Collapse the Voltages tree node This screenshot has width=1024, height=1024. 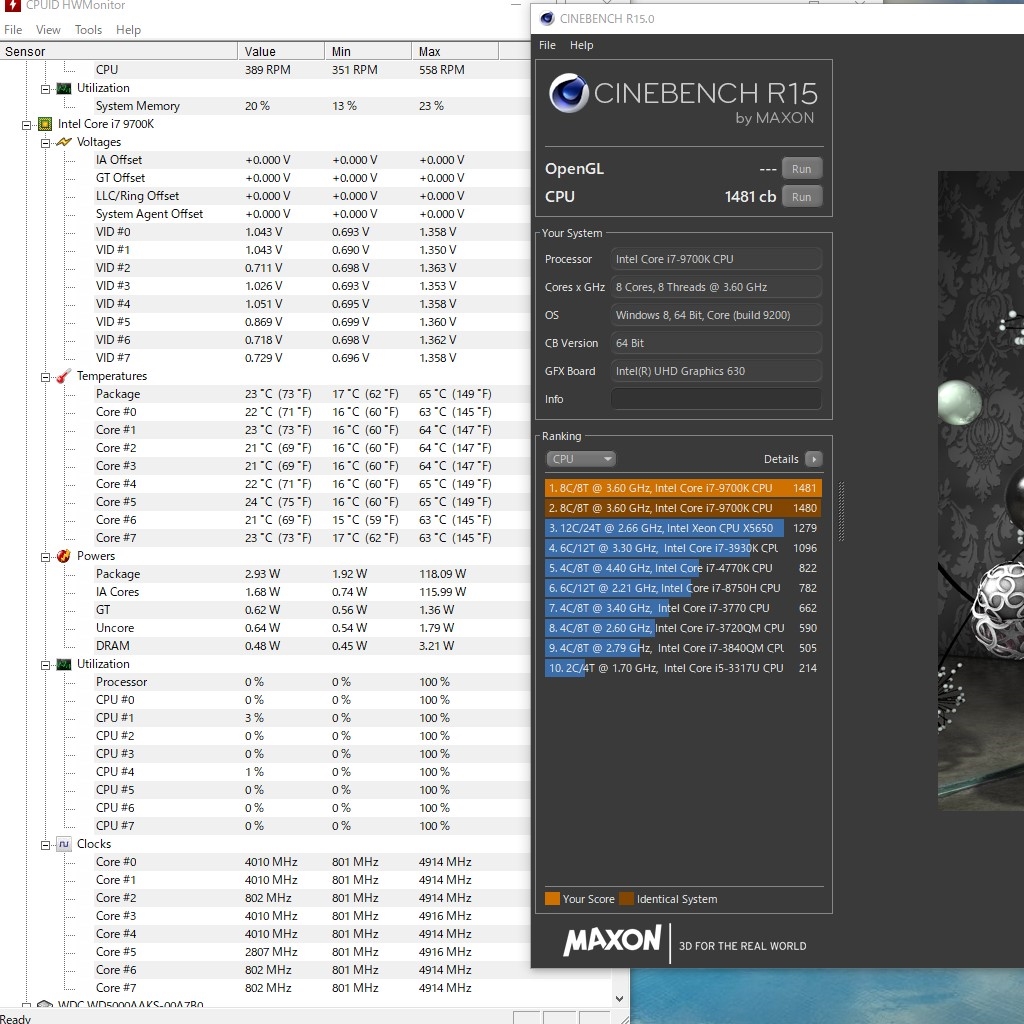tap(45, 142)
